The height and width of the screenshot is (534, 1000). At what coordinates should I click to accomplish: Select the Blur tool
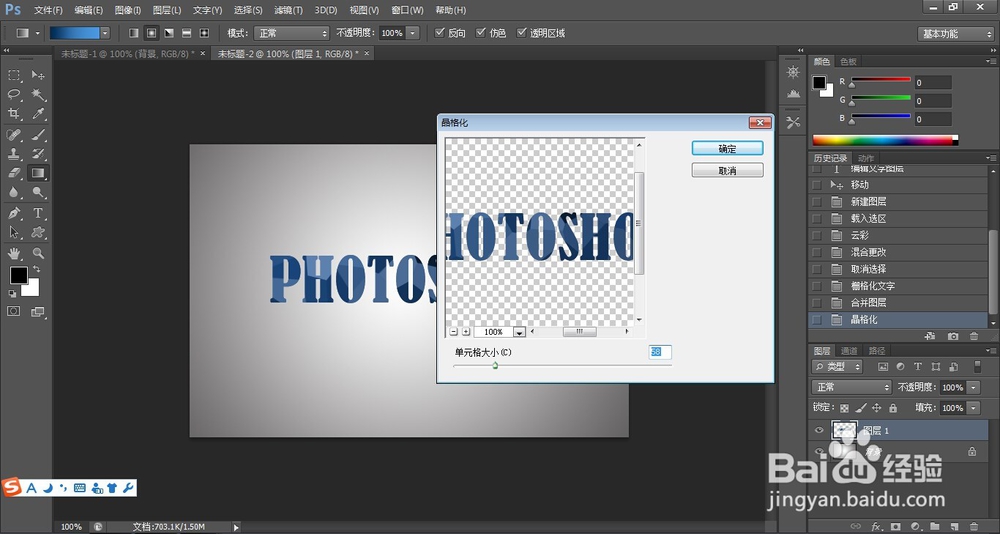tap(14, 192)
